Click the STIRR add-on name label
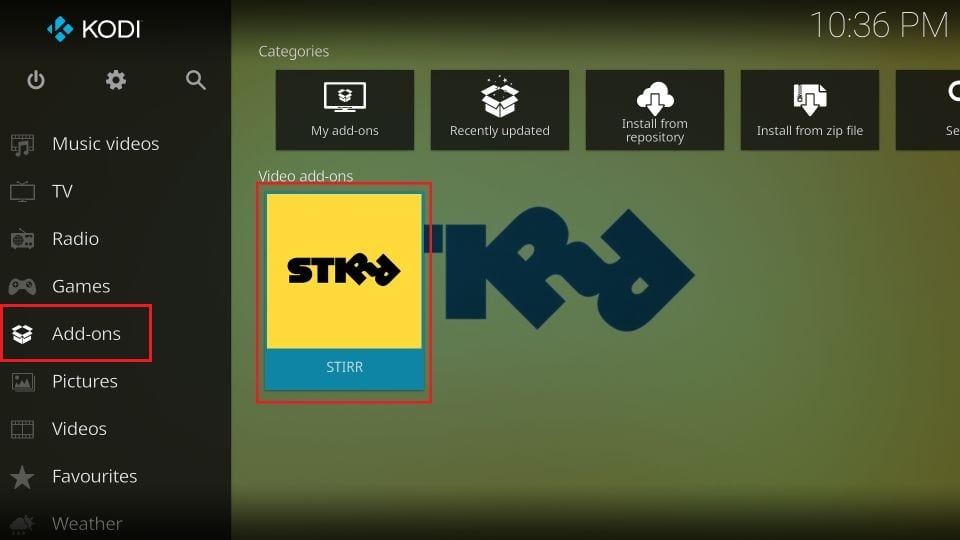 344,367
